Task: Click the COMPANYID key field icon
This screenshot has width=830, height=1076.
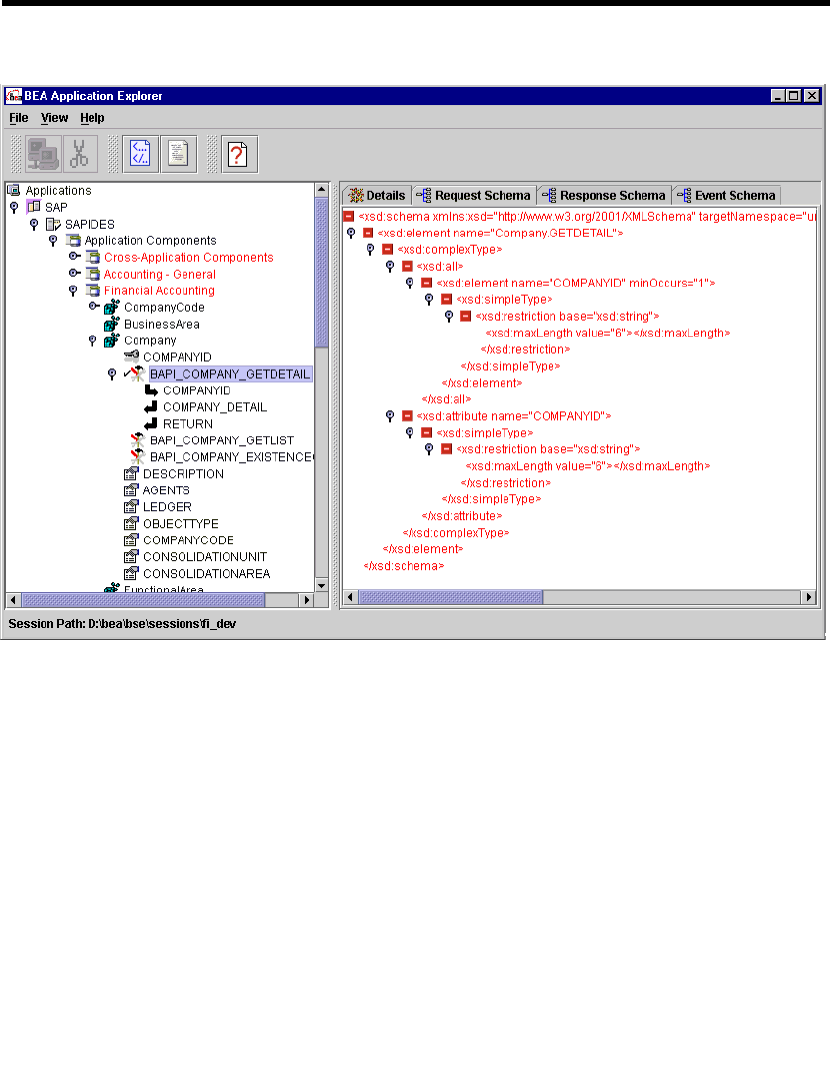Action: tap(132, 356)
